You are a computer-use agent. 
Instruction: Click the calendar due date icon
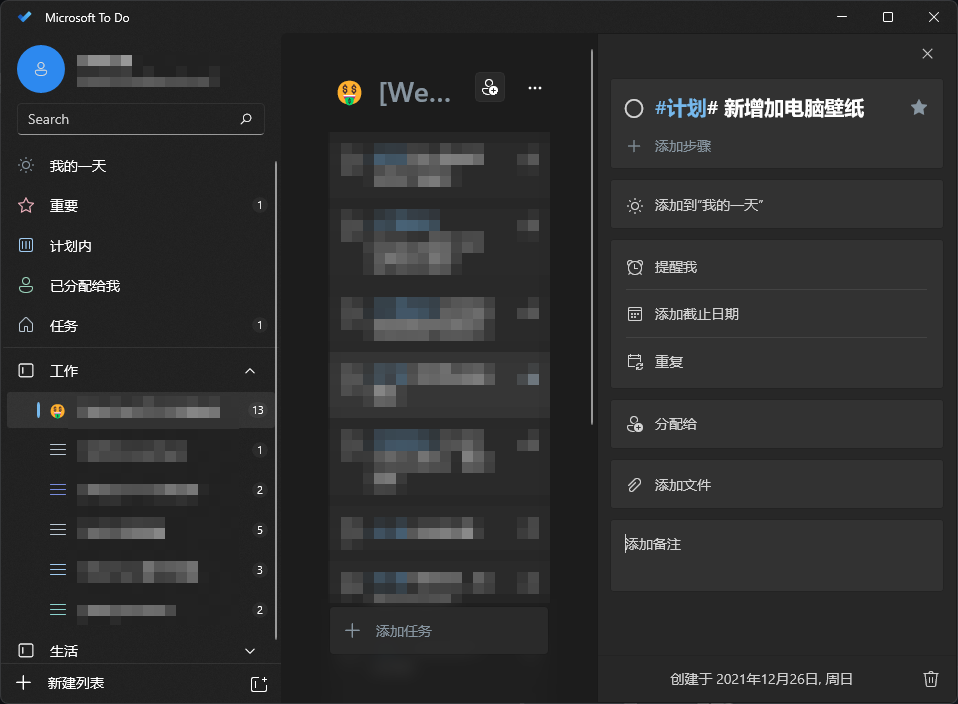(635, 314)
